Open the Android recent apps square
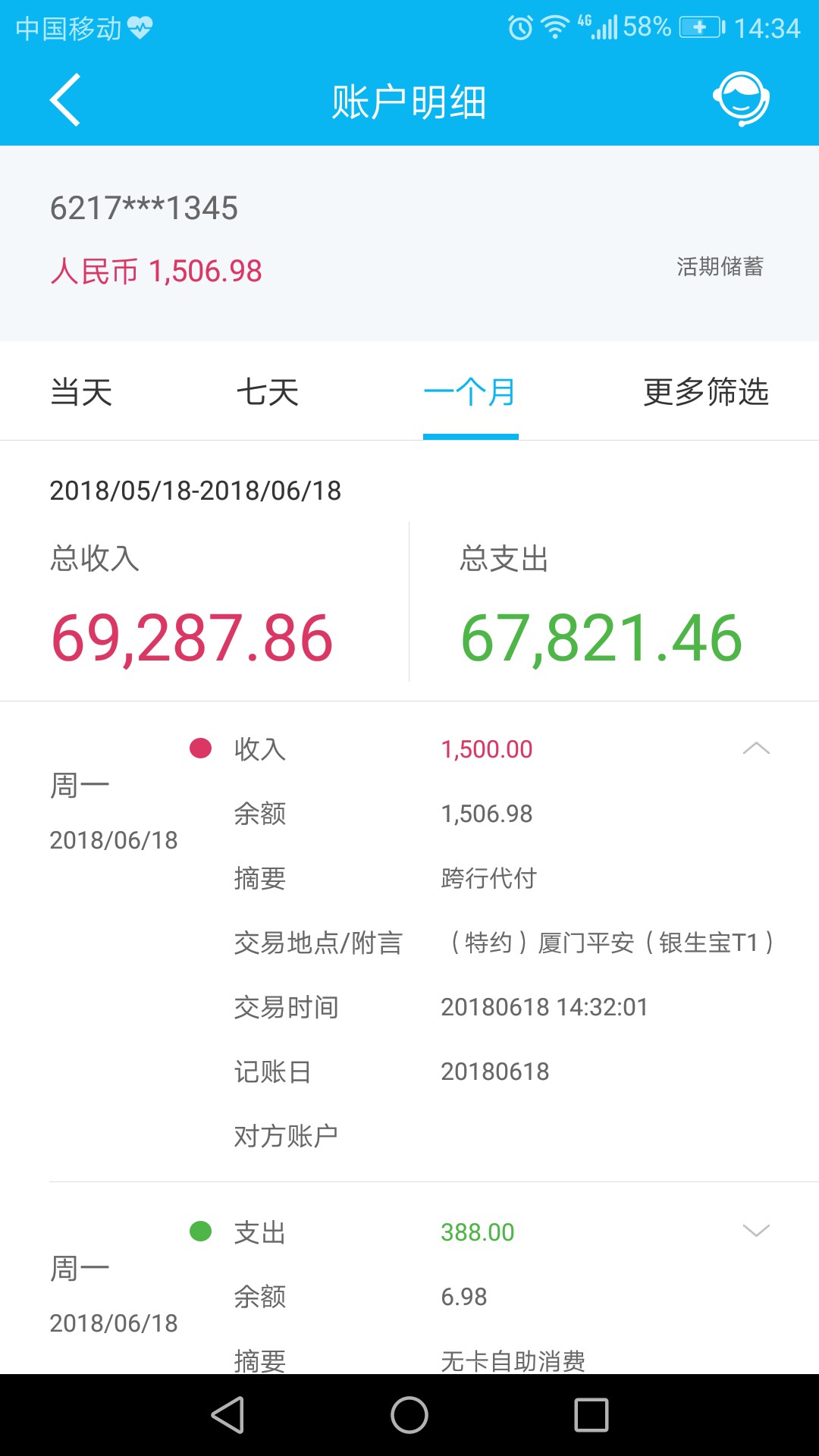 [x=591, y=1415]
